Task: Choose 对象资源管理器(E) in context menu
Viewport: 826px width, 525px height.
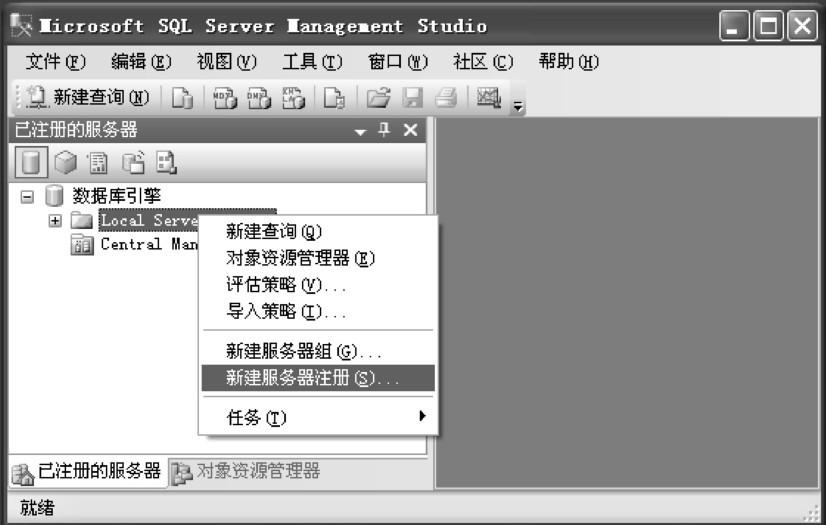Action: pos(318,258)
